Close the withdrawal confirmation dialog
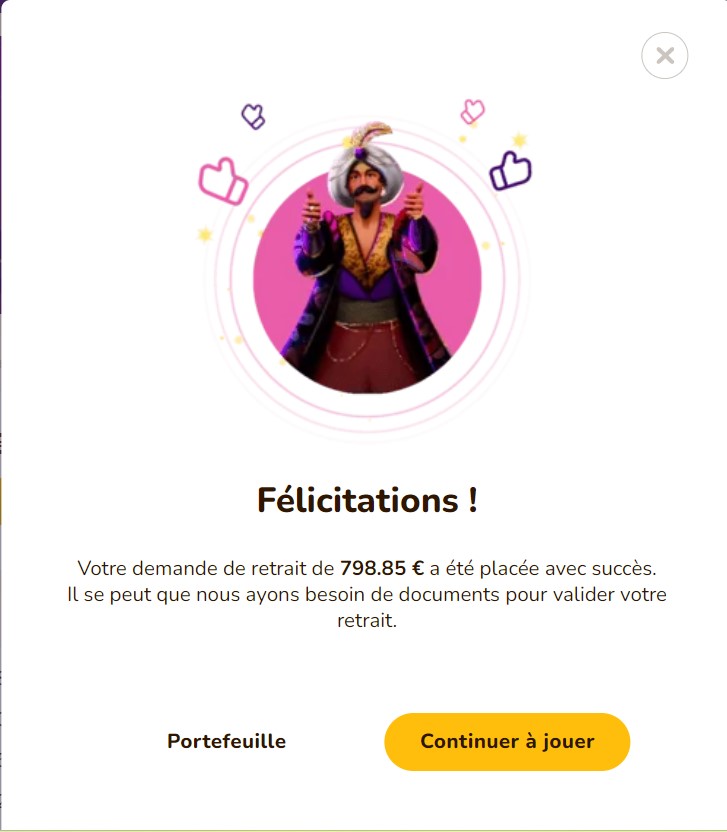The height and width of the screenshot is (832, 727). (x=664, y=56)
